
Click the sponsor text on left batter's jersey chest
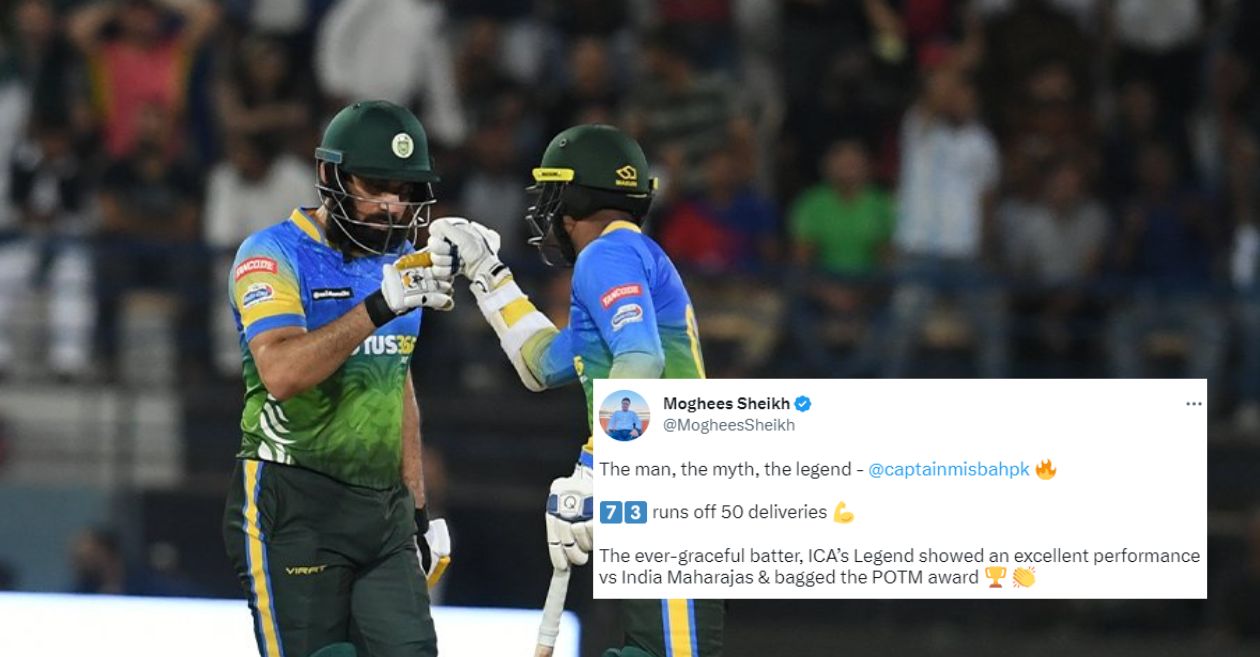(385, 345)
